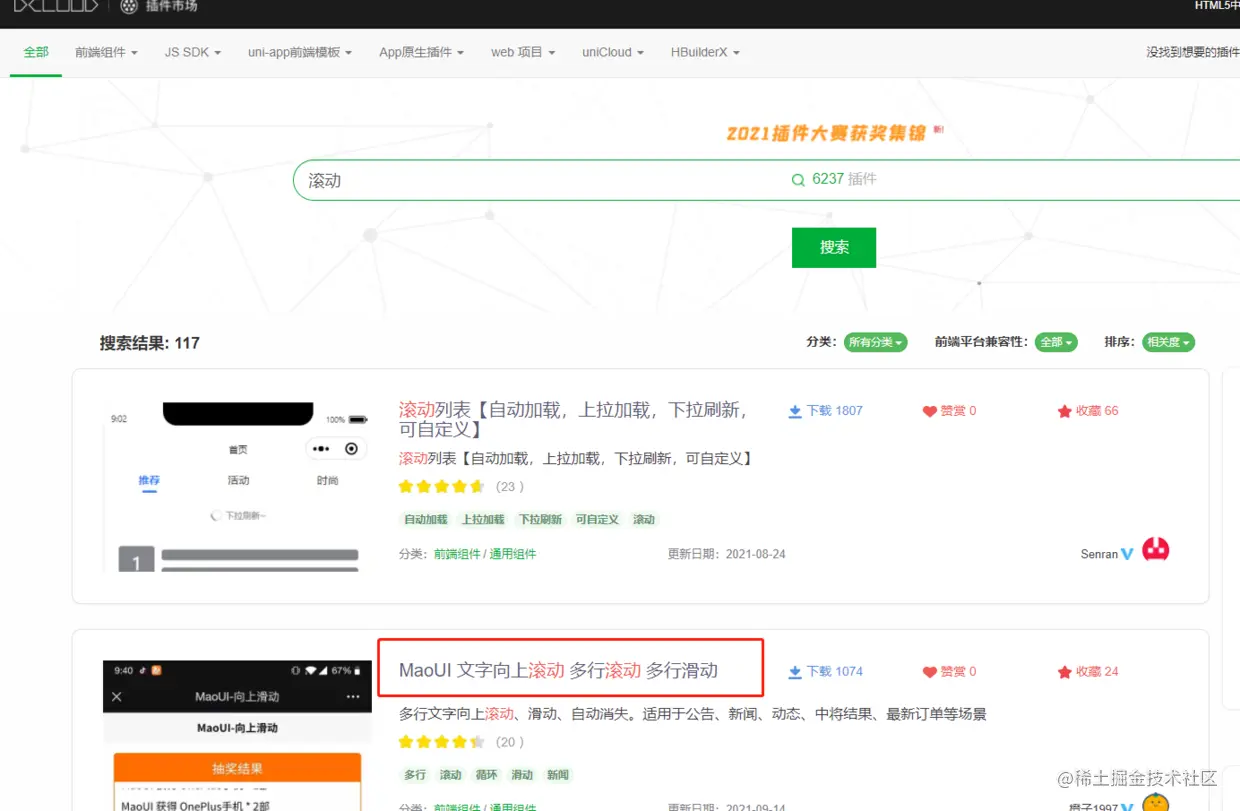Click 6237 插件 count in search box
Viewport: 1240px width, 811px height.
coord(844,179)
